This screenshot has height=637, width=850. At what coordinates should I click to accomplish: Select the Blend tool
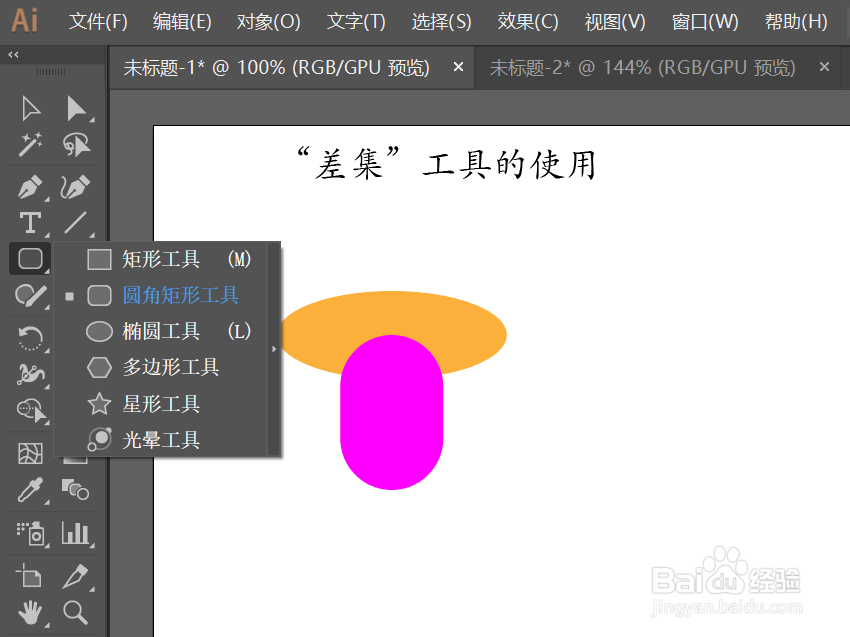(x=75, y=490)
